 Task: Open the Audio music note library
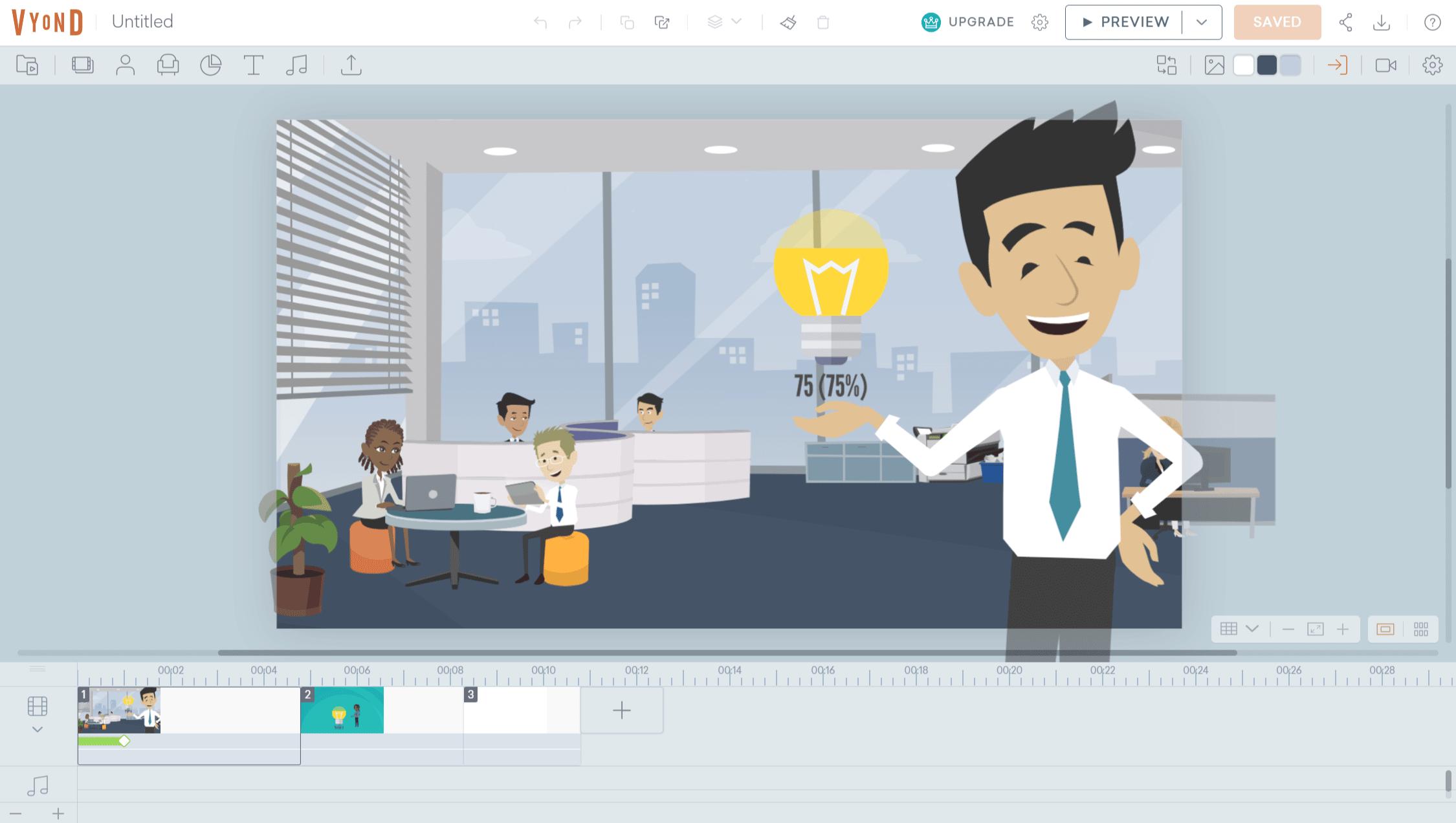coord(296,65)
